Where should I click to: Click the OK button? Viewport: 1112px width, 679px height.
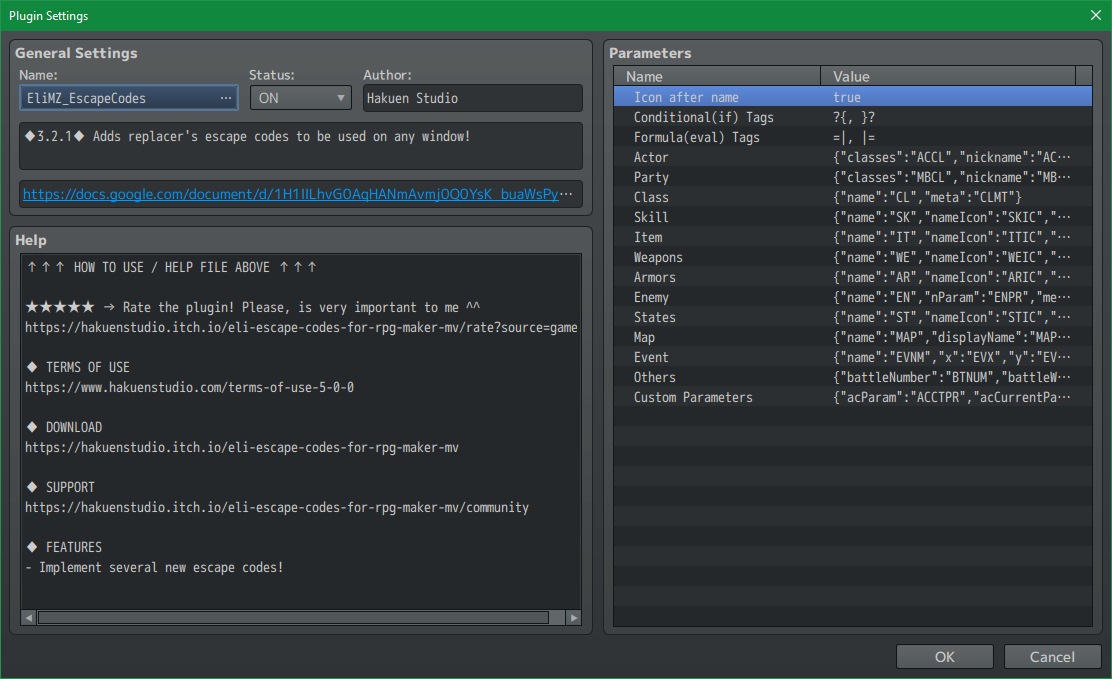tap(944, 657)
